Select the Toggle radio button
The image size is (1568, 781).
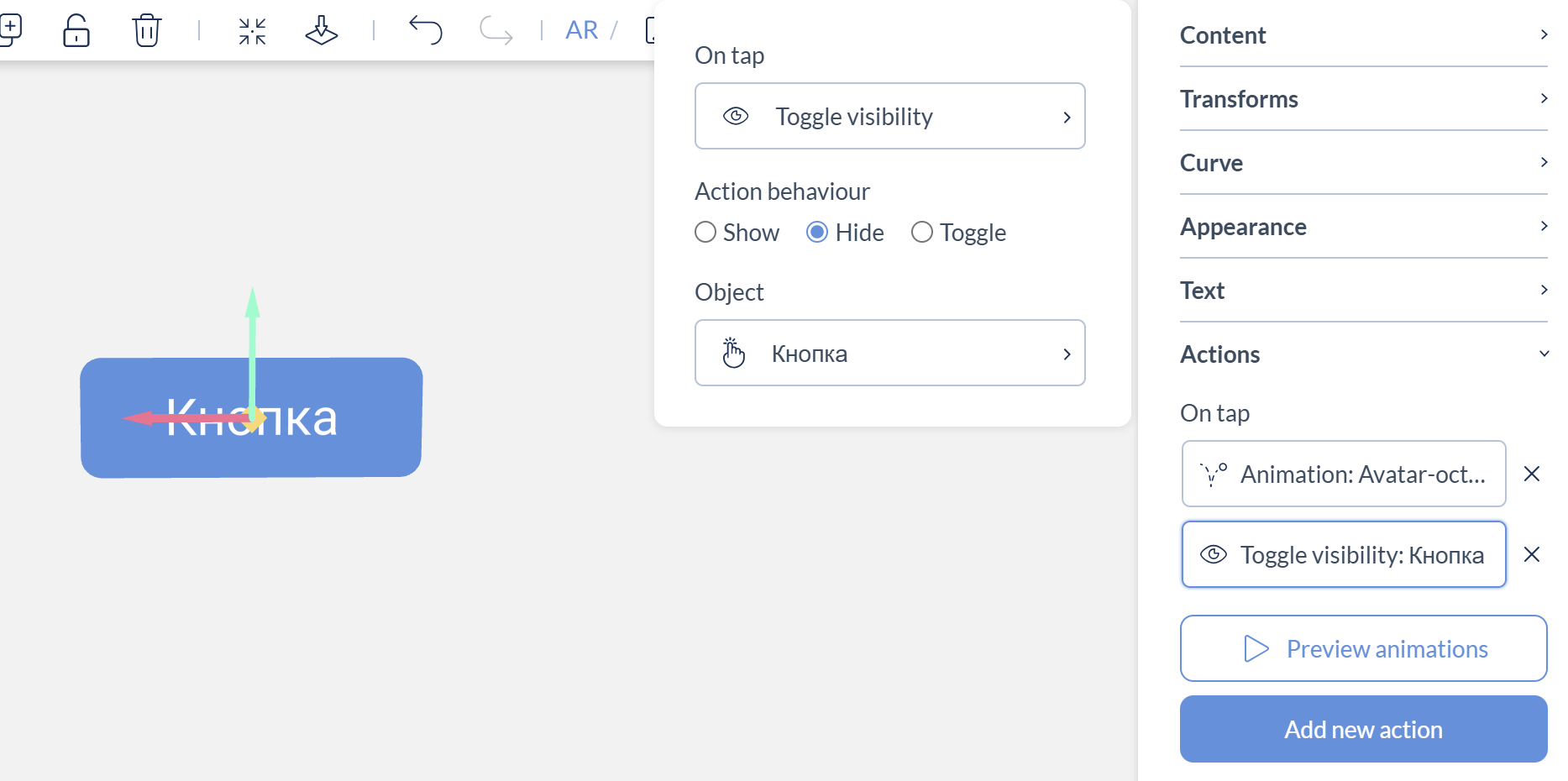pyautogui.click(x=922, y=232)
